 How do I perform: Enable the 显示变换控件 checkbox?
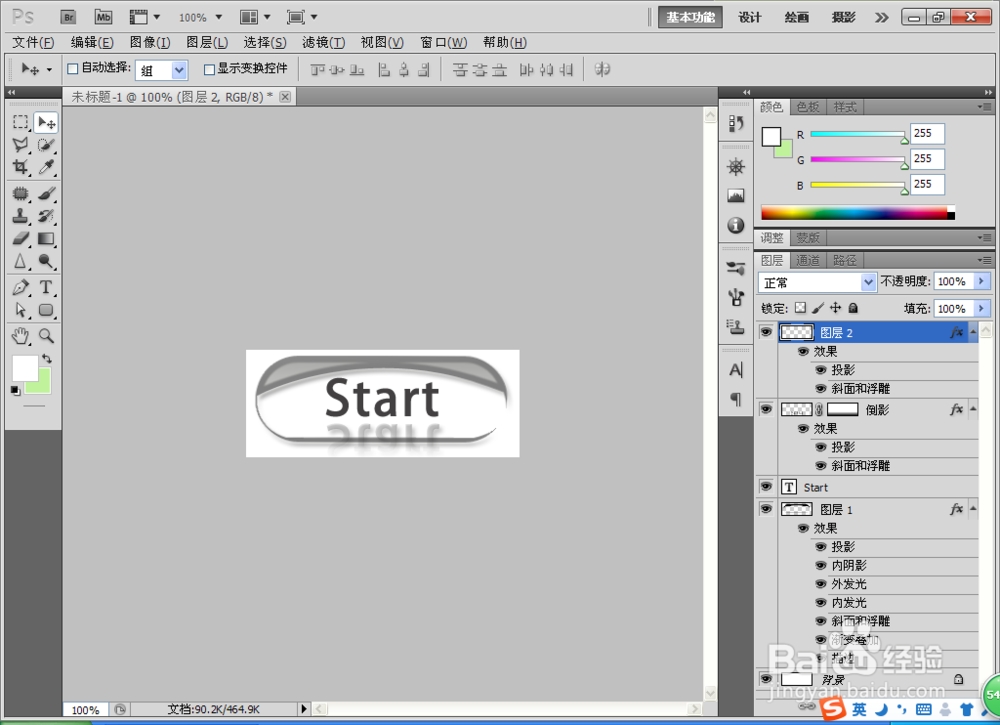click(x=209, y=69)
